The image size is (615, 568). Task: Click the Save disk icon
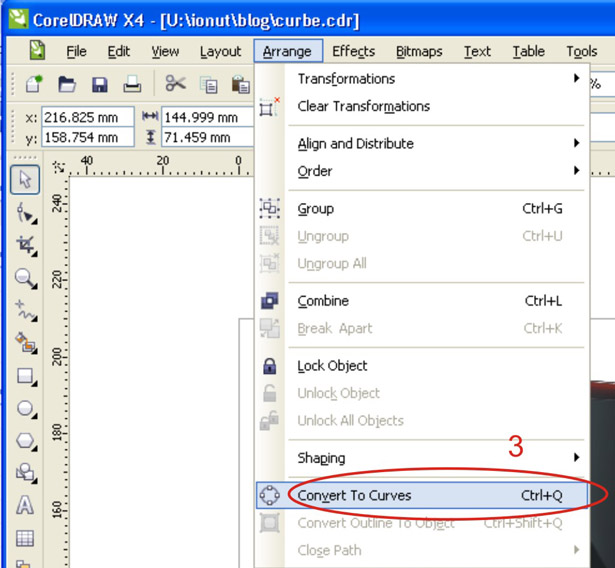[100, 84]
